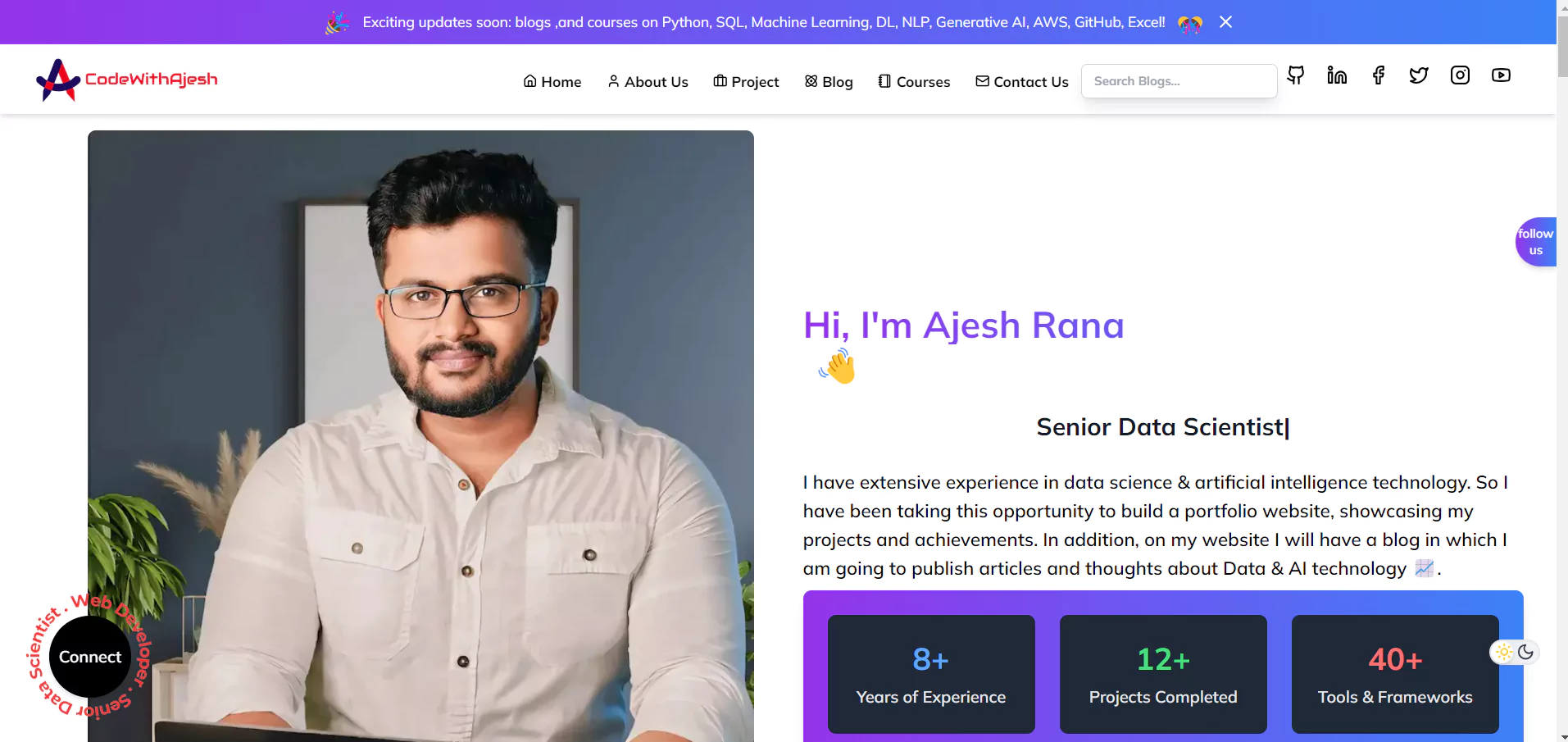Open the YouTube channel icon

pos(1501,75)
